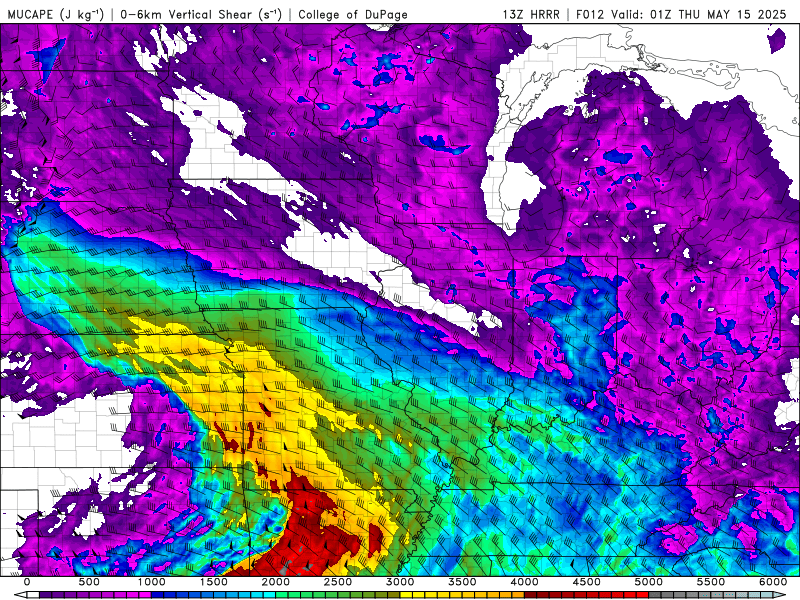Click the 2500 value on the color scale

click(338, 582)
